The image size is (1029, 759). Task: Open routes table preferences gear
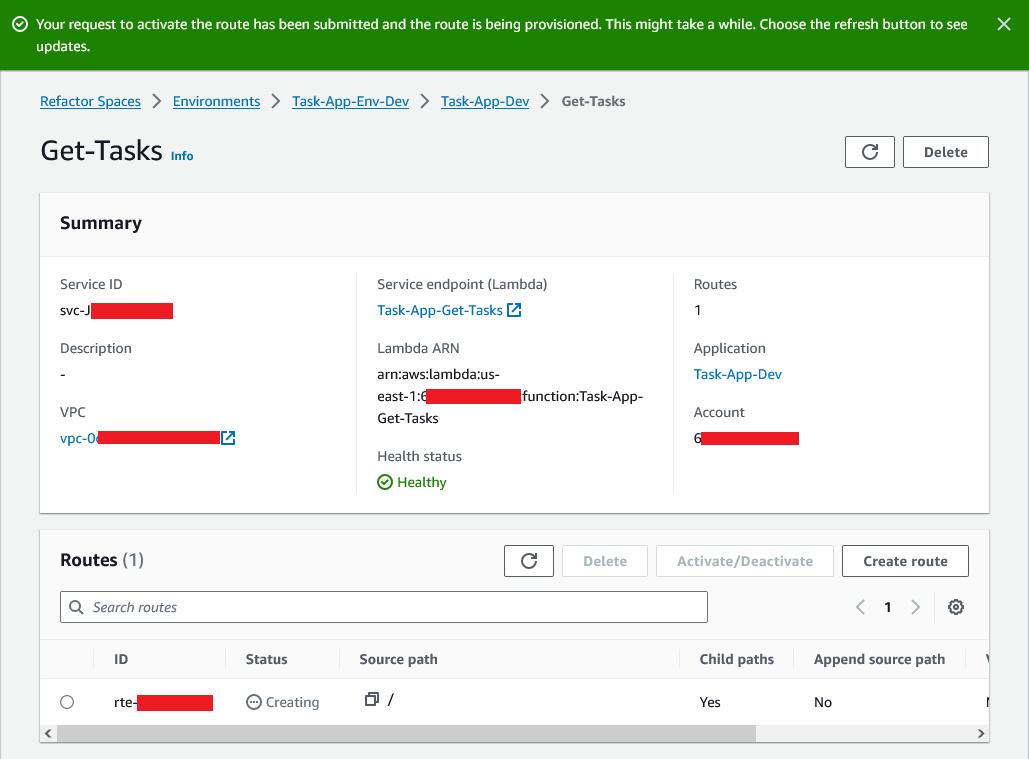click(956, 607)
